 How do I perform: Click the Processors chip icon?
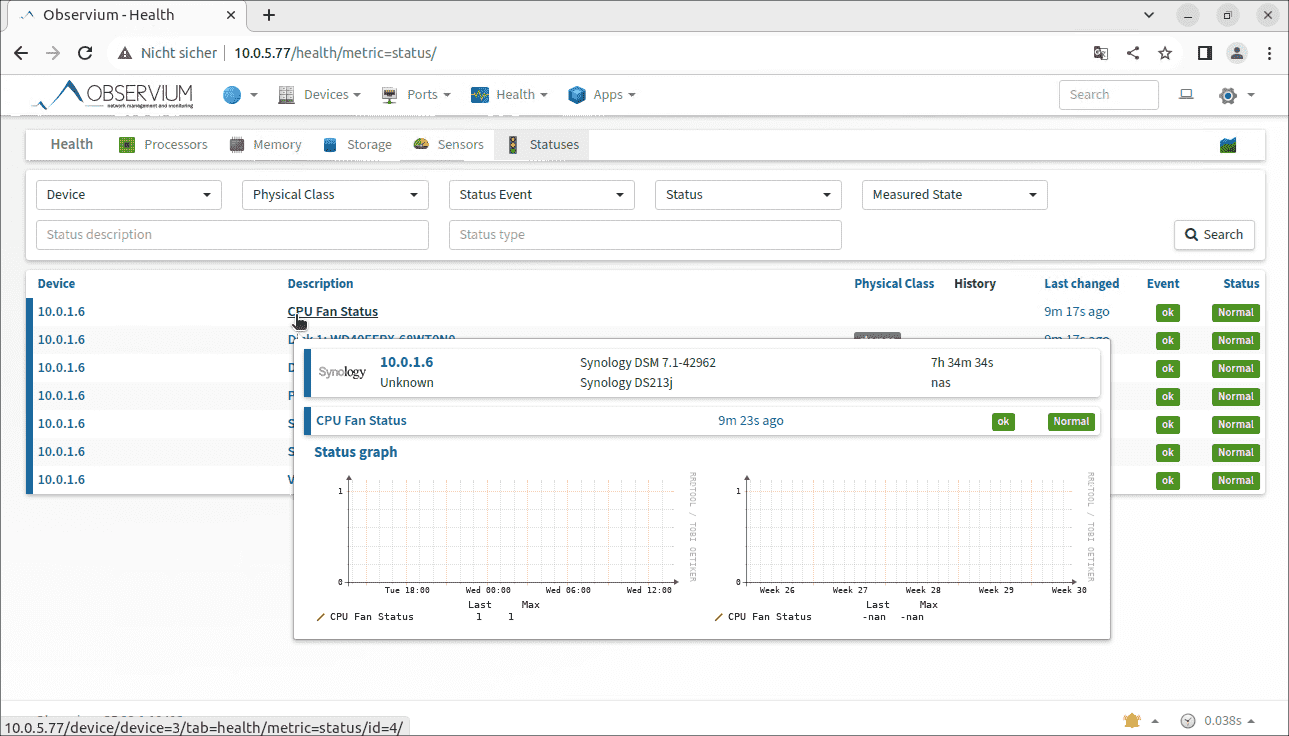click(127, 145)
